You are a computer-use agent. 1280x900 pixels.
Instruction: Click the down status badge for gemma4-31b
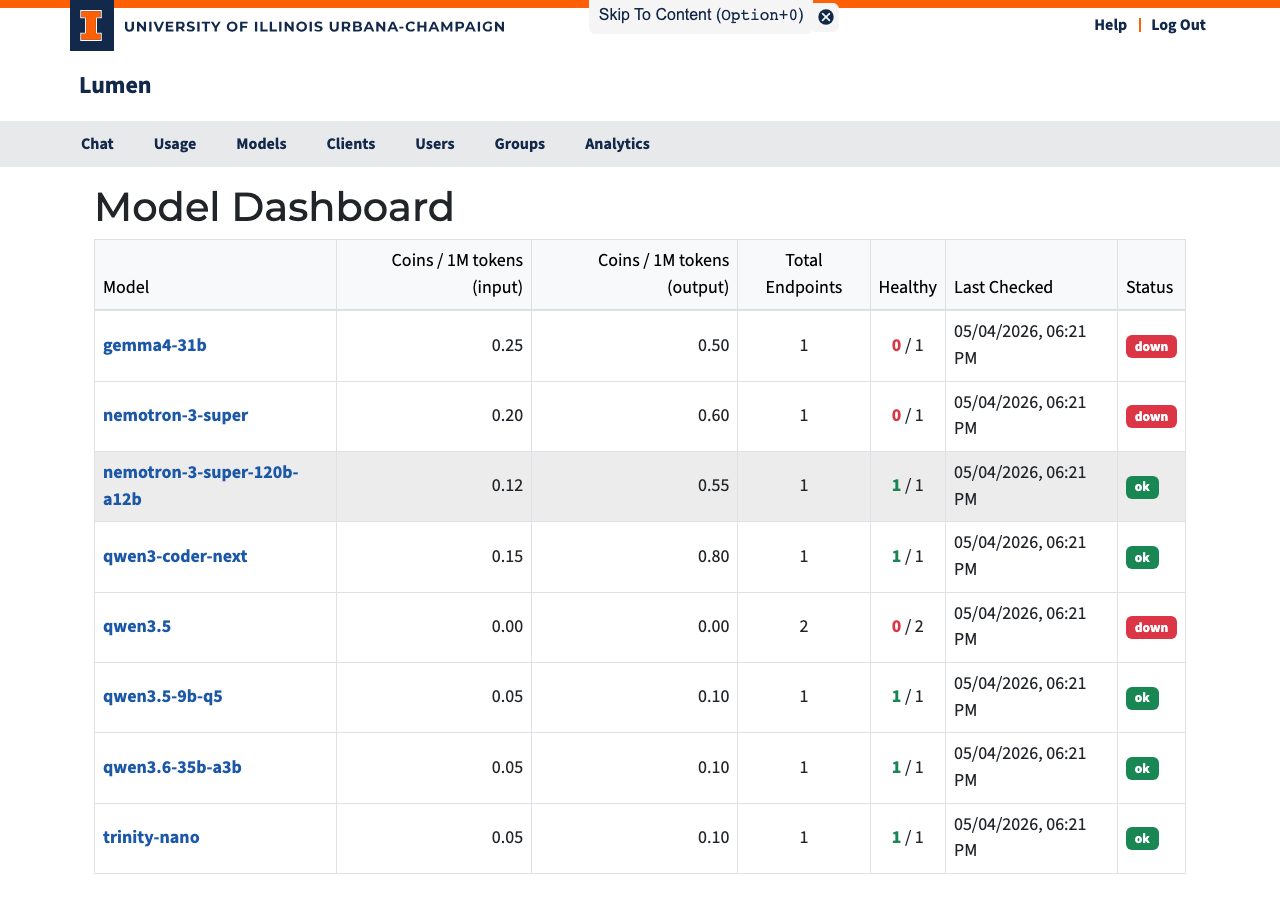(x=1151, y=346)
